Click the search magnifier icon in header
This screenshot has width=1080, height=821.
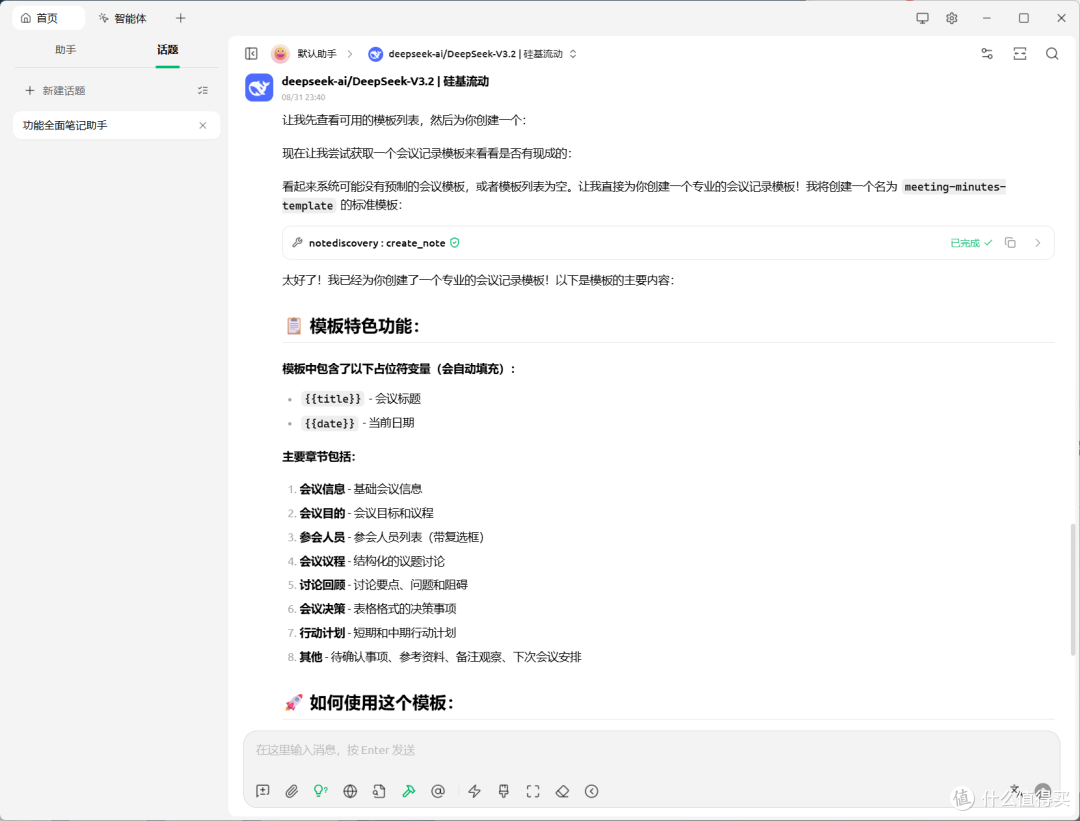[x=1052, y=54]
